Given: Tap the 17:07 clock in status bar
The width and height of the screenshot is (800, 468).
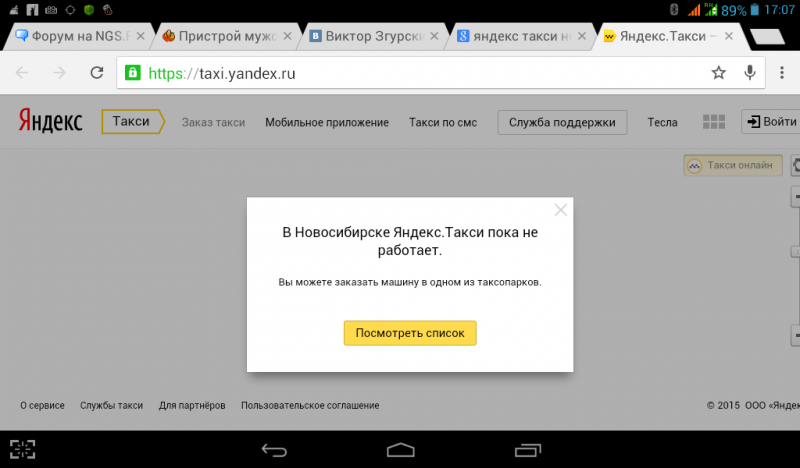Looking at the screenshot, I should [780, 10].
